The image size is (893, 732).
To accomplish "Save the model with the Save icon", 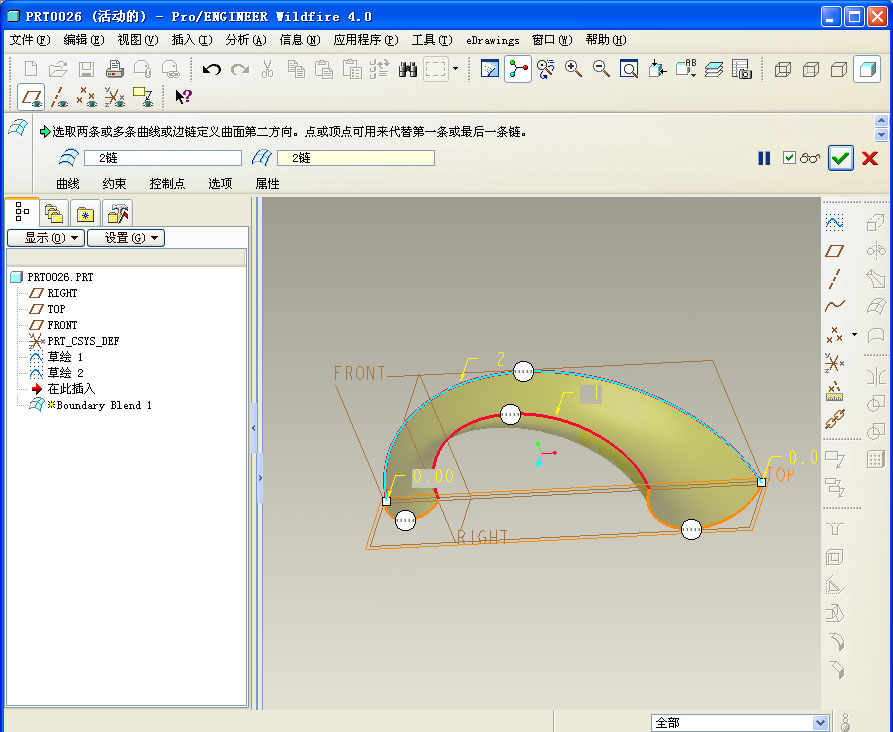I will tap(86, 69).
